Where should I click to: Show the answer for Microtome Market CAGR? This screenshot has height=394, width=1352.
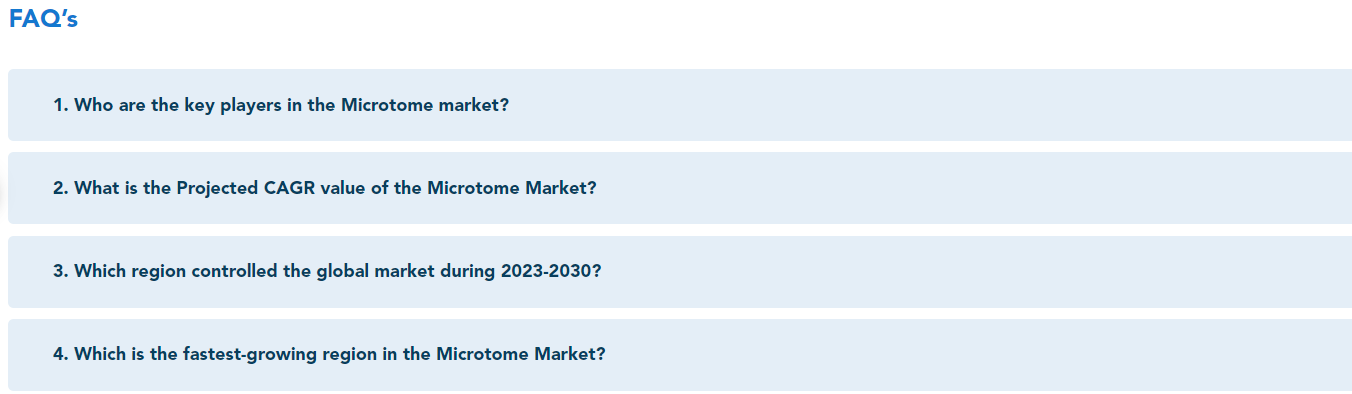coord(680,188)
